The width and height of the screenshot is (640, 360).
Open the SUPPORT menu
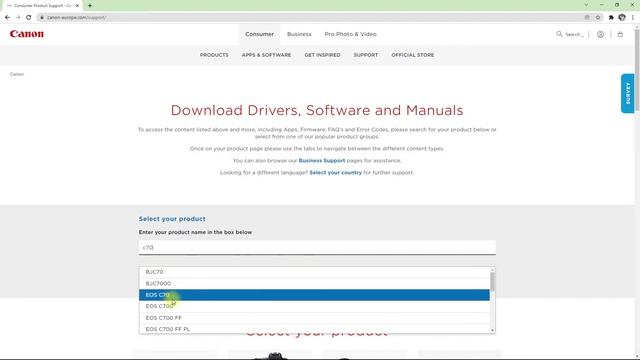366,55
